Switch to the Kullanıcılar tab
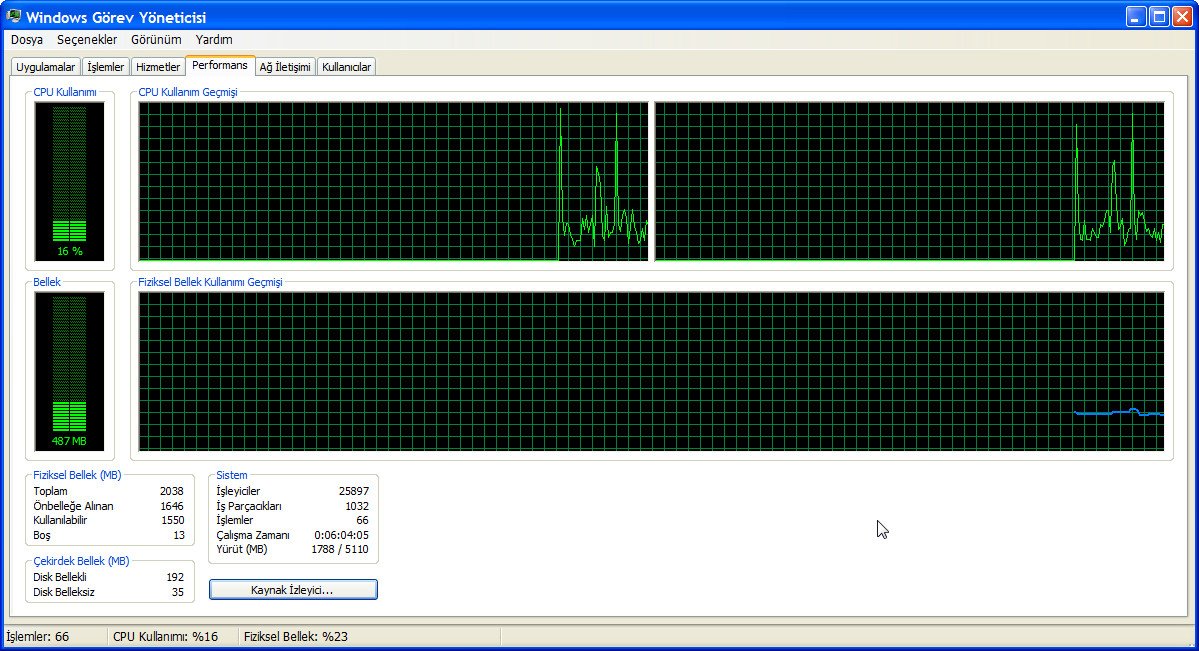 pos(346,67)
